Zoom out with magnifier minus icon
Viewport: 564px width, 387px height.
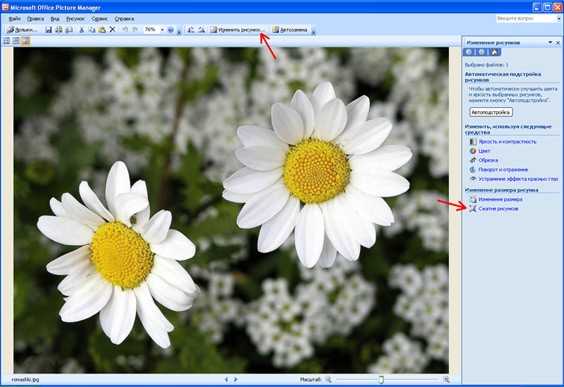328,379
